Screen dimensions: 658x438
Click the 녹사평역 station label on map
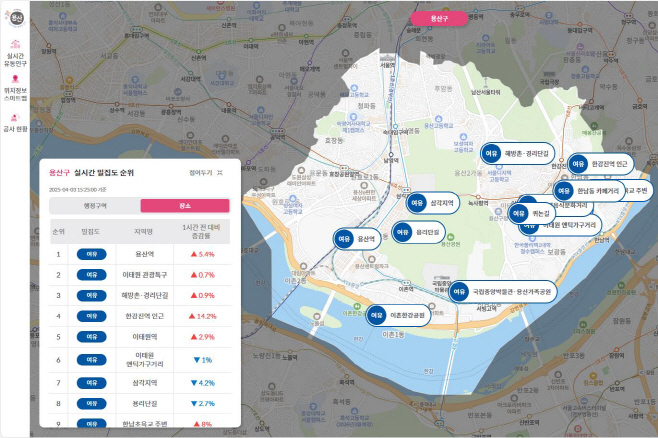[478, 203]
